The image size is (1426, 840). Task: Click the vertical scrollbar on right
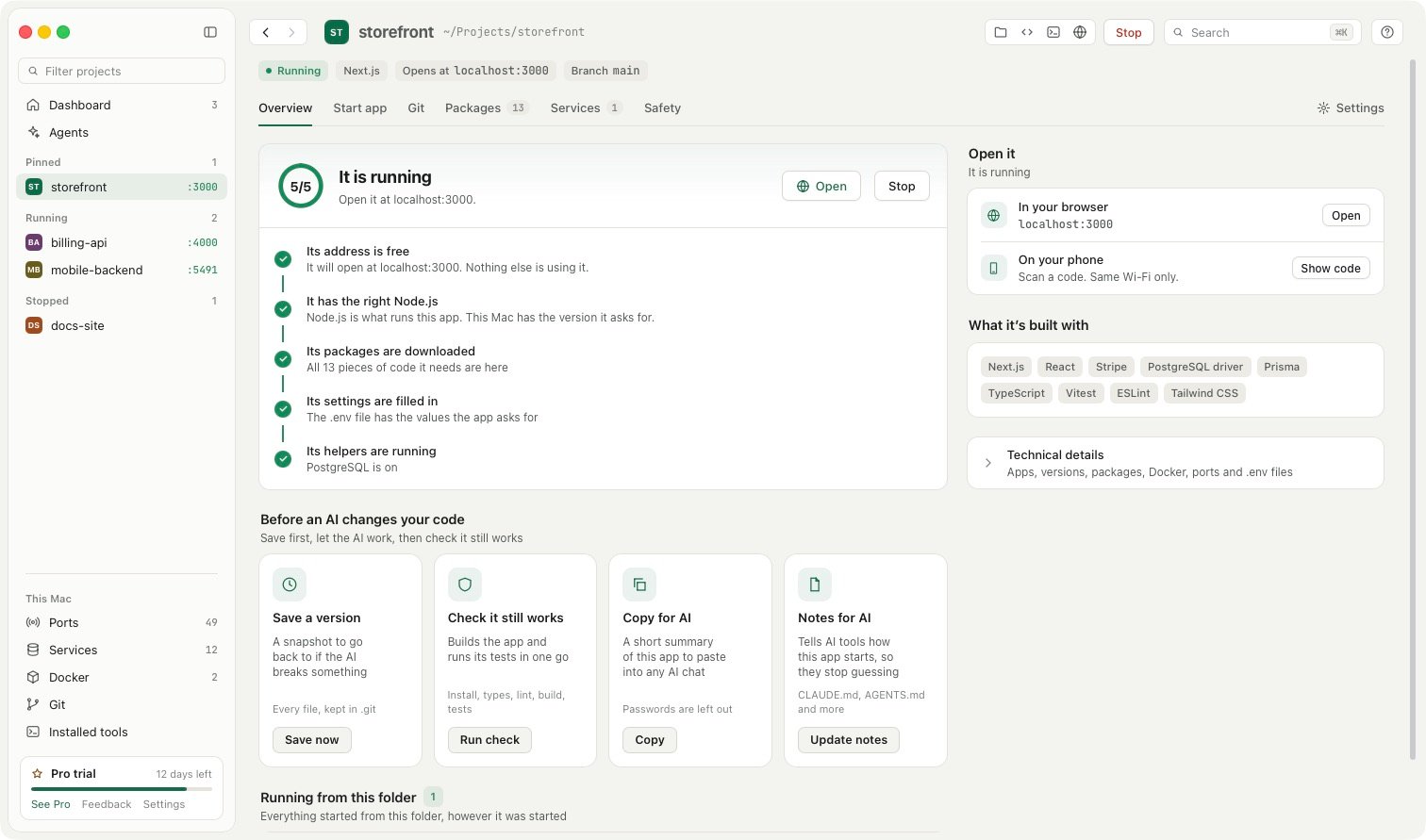coord(1412,407)
